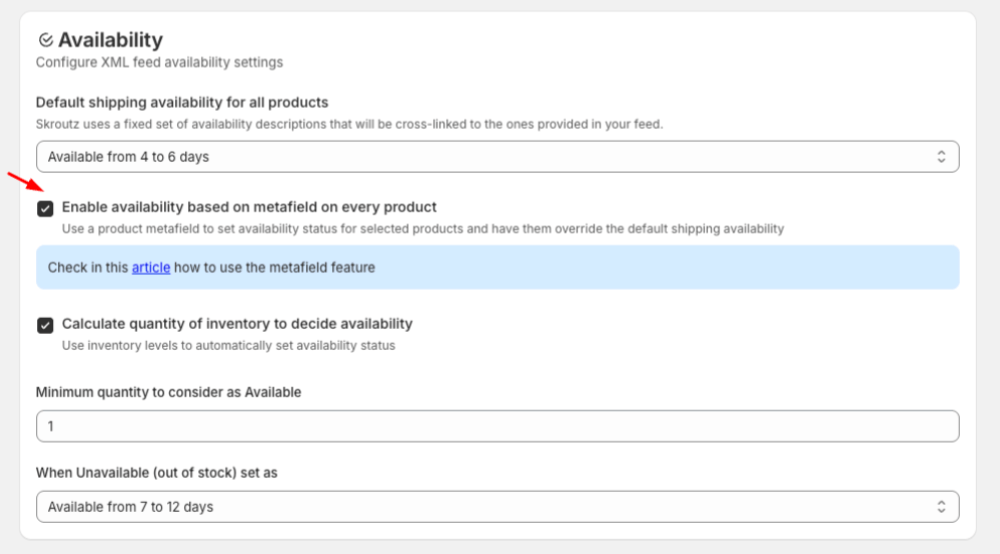Click the 'Default shipping availability for all products' label

[x=182, y=102]
